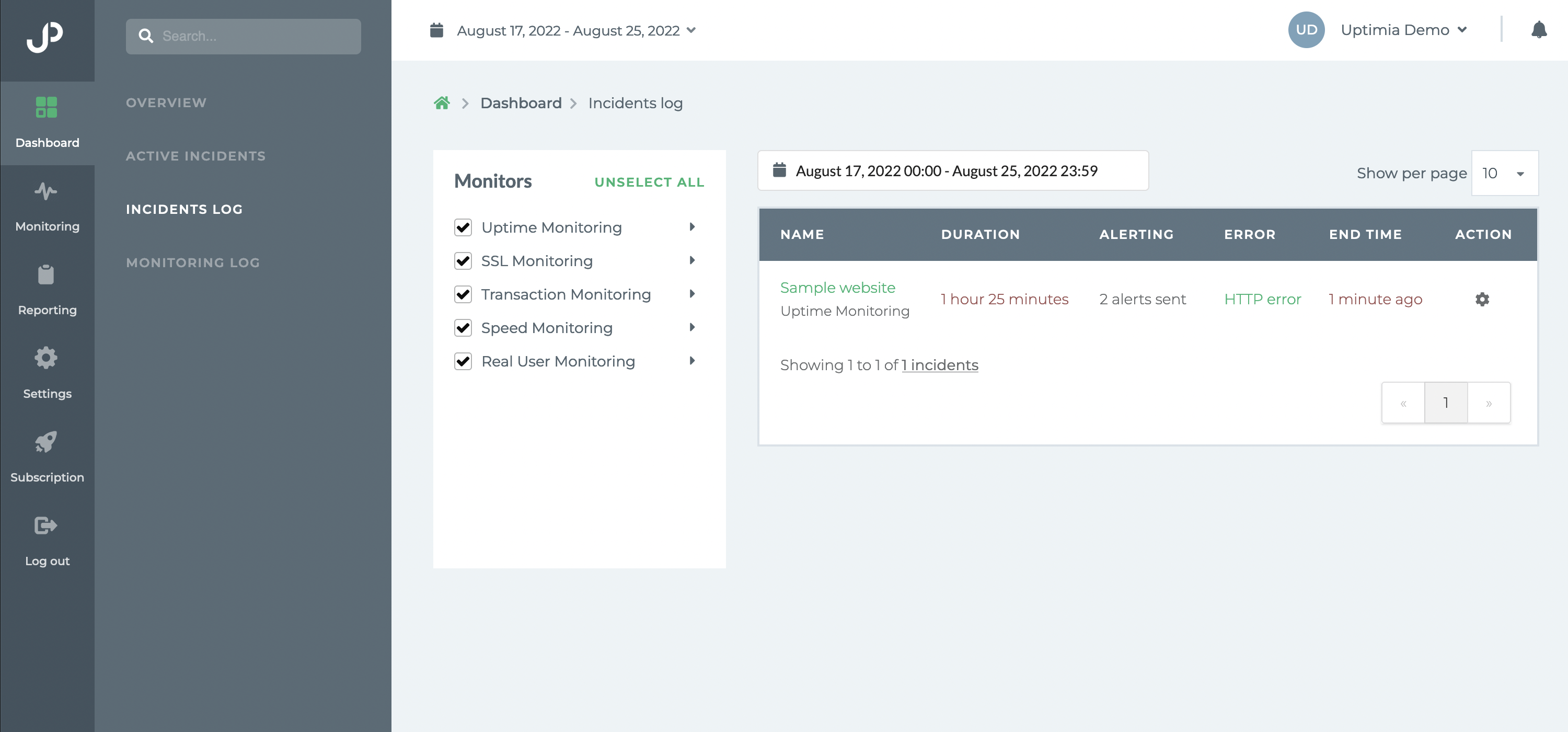
Task: Open action gear for Sample website incident
Action: 1482,299
